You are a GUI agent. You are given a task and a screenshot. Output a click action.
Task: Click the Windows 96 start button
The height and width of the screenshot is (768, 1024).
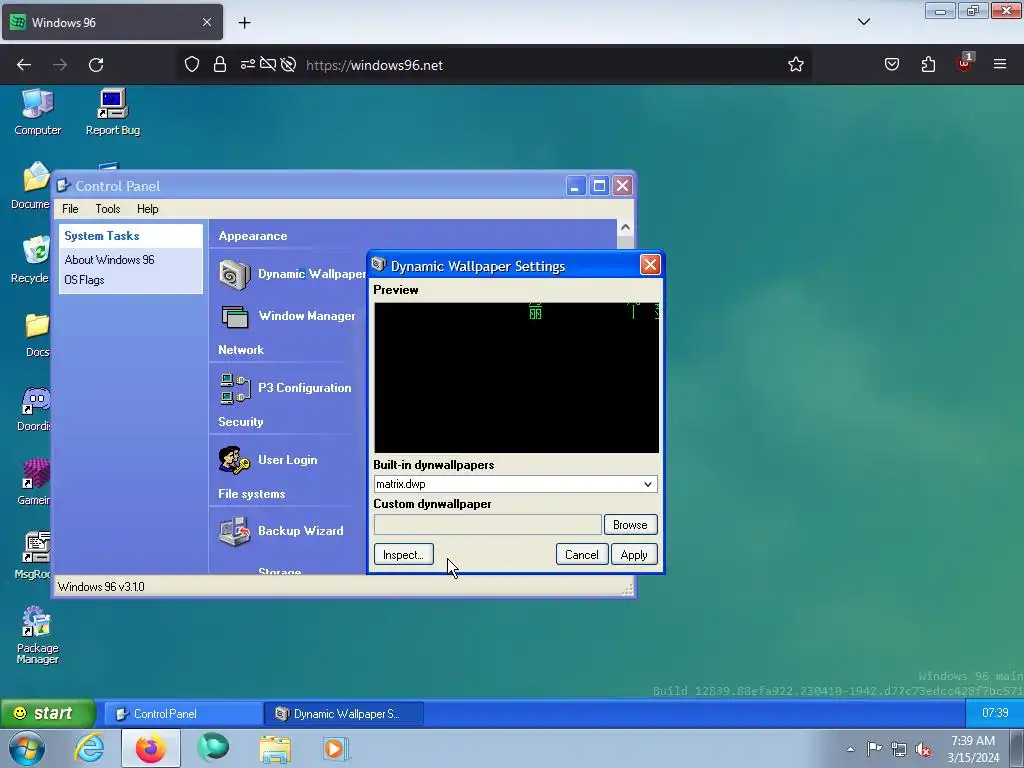point(47,713)
